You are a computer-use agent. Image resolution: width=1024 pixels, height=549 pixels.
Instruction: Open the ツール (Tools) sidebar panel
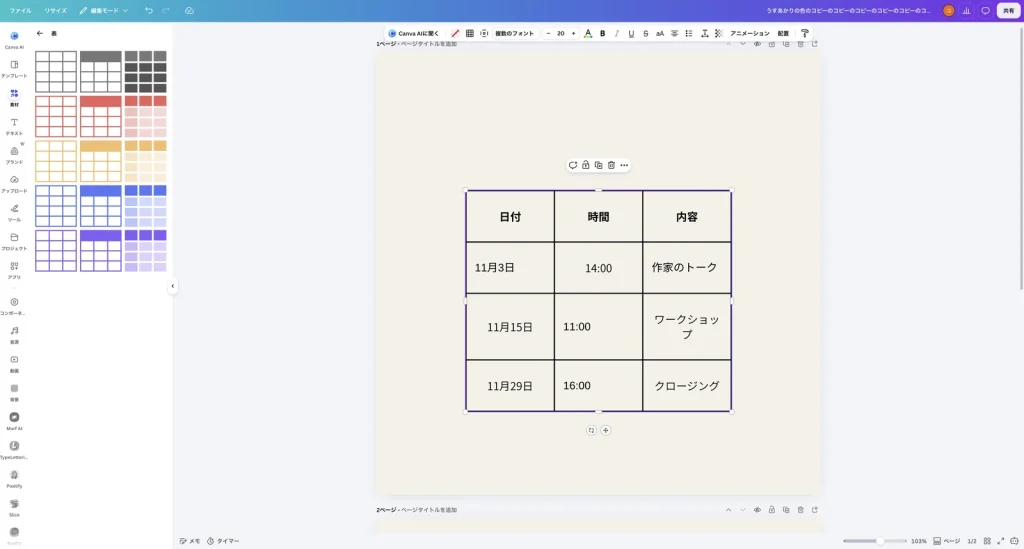[14, 212]
